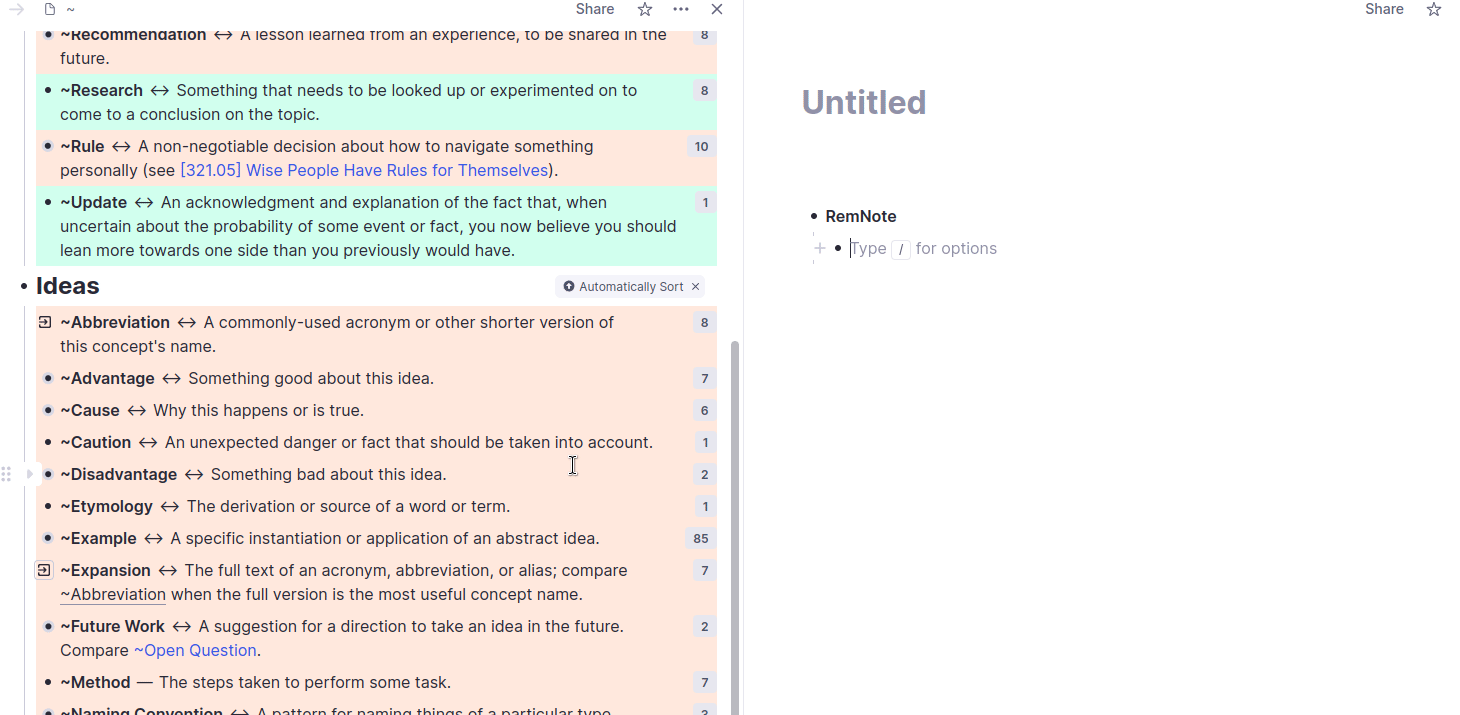1460x715 pixels.
Task: Click Share in the right pane header
Action: point(1384,9)
